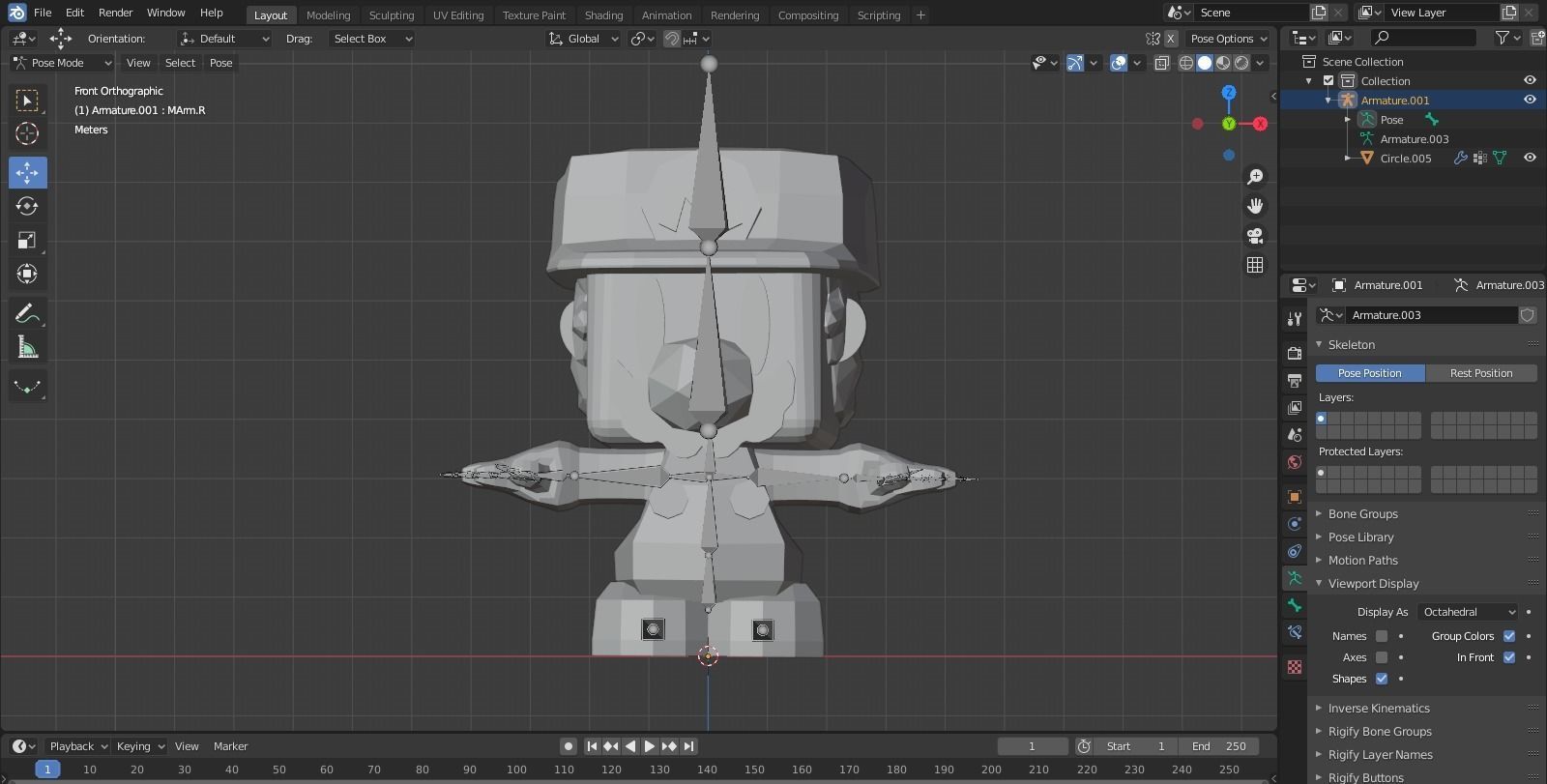1547x784 pixels.
Task: Open World properties tab
Action: click(x=1295, y=462)
